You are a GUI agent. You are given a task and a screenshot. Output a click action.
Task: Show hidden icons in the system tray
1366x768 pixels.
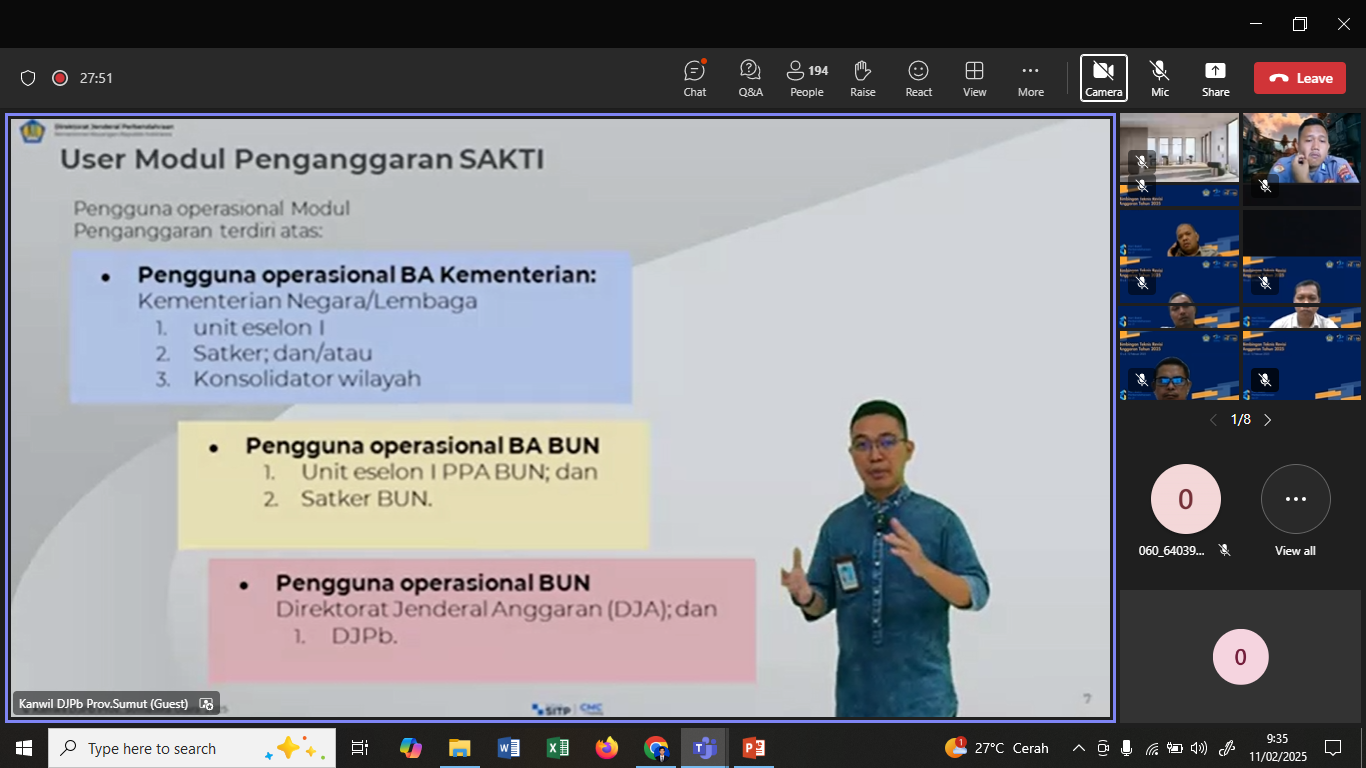[x=1078, y=748]
